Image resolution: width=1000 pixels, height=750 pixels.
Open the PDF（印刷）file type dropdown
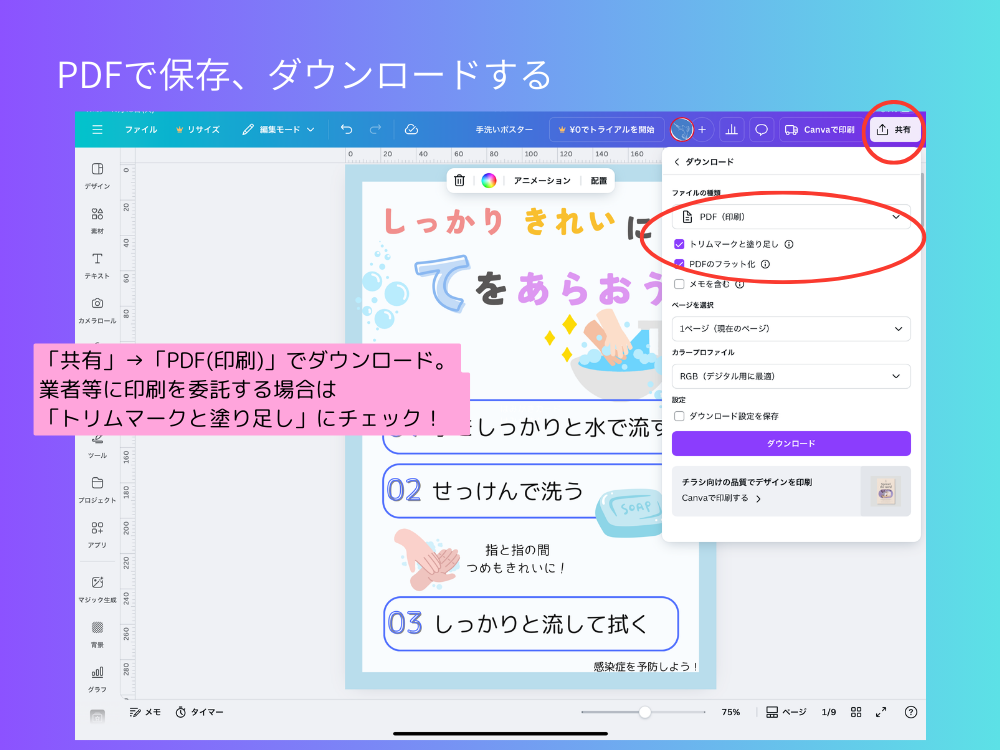[x=791, y=216]
